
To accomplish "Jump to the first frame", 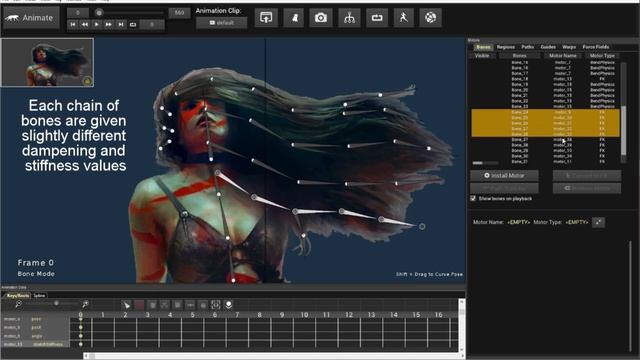I will [73, 24].
